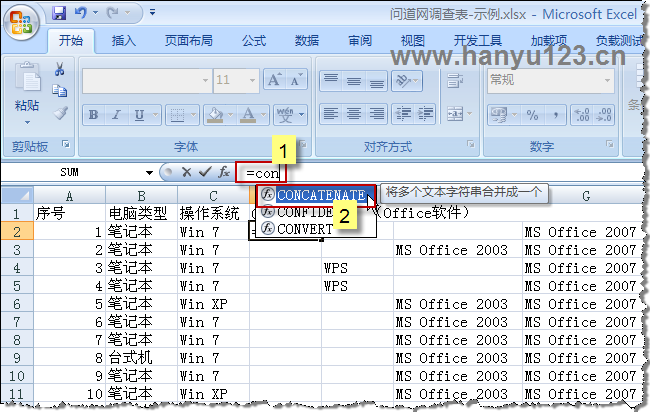
Task: Apply cell borders button
Action: point(177,115)
